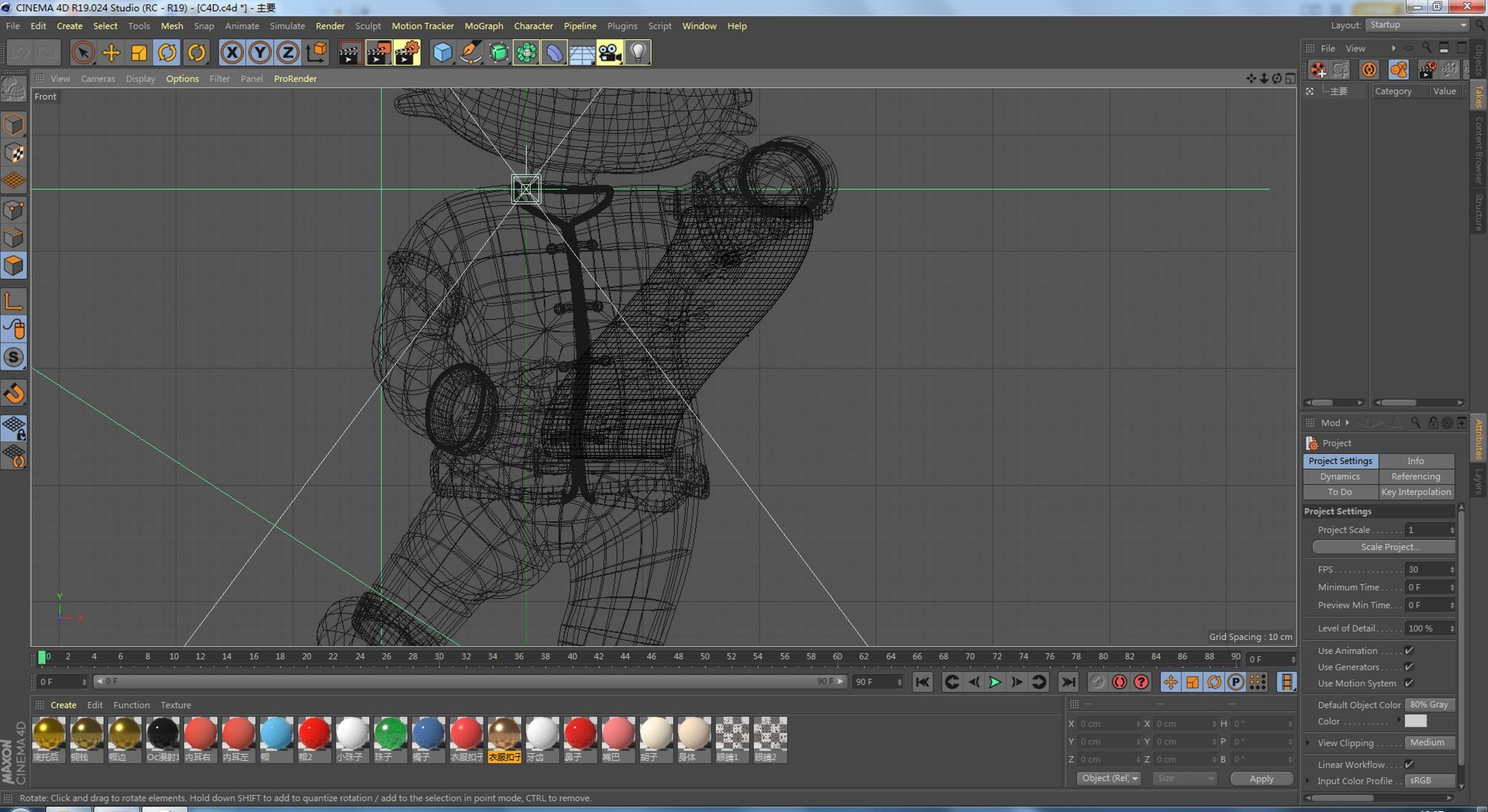This screenshot has height=812, width=1488.
Task: Enable Polygons mode icon
Action: 14,266
